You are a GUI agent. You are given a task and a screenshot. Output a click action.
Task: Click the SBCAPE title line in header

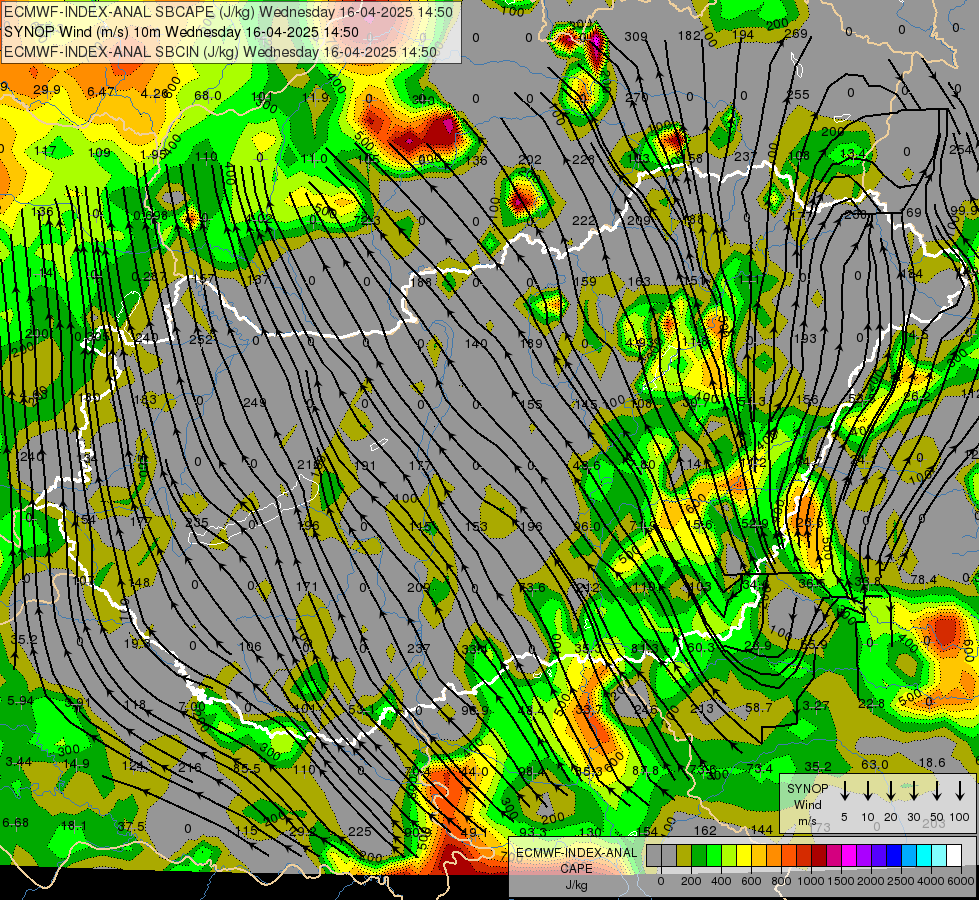coord(229,12)
